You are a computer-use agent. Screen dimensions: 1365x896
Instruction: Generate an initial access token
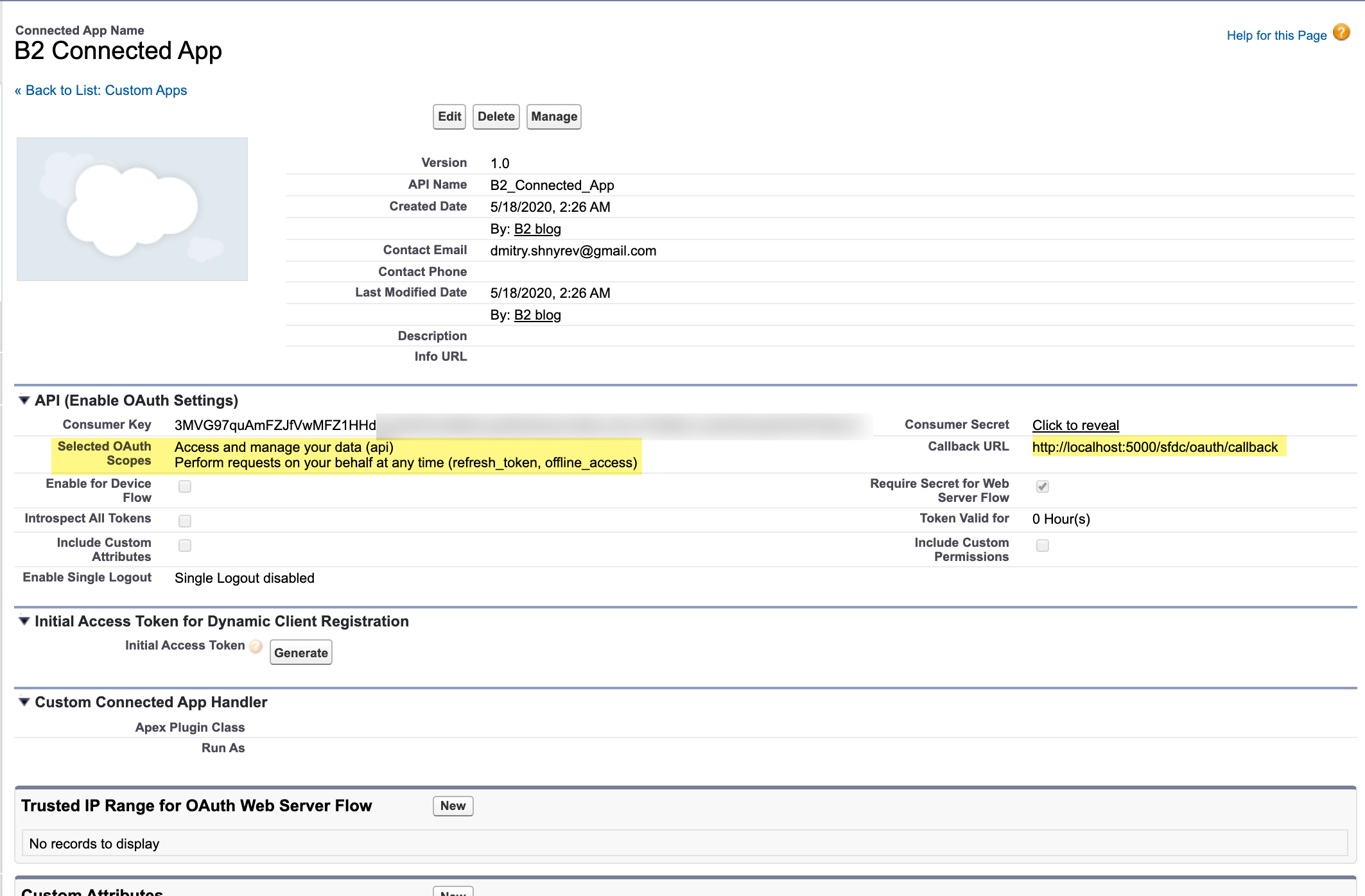(x=300, y=653)
